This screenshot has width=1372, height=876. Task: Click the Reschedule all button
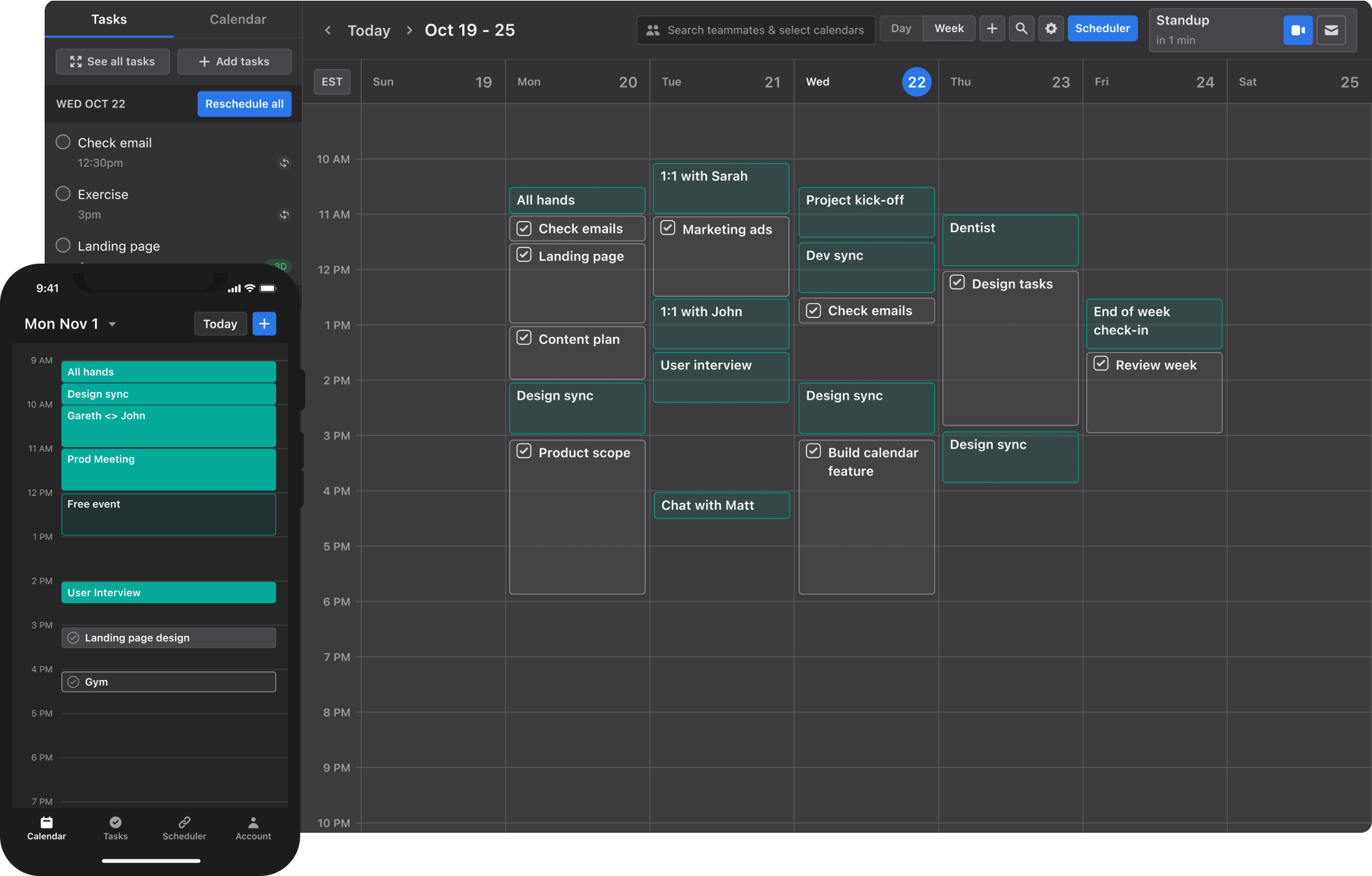click(244, 104)
